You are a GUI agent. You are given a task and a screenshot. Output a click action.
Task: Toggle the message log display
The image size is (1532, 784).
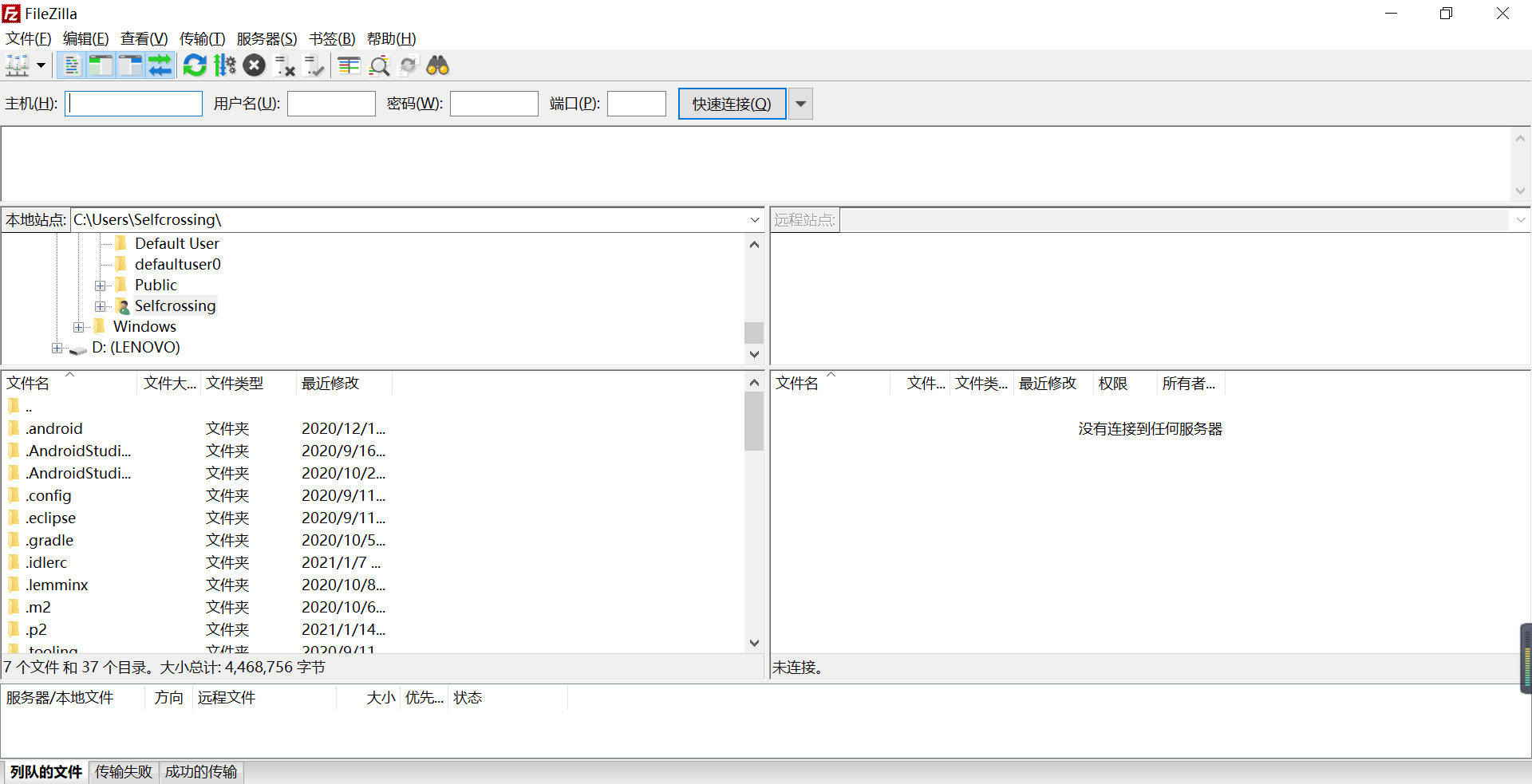(71, 65)
